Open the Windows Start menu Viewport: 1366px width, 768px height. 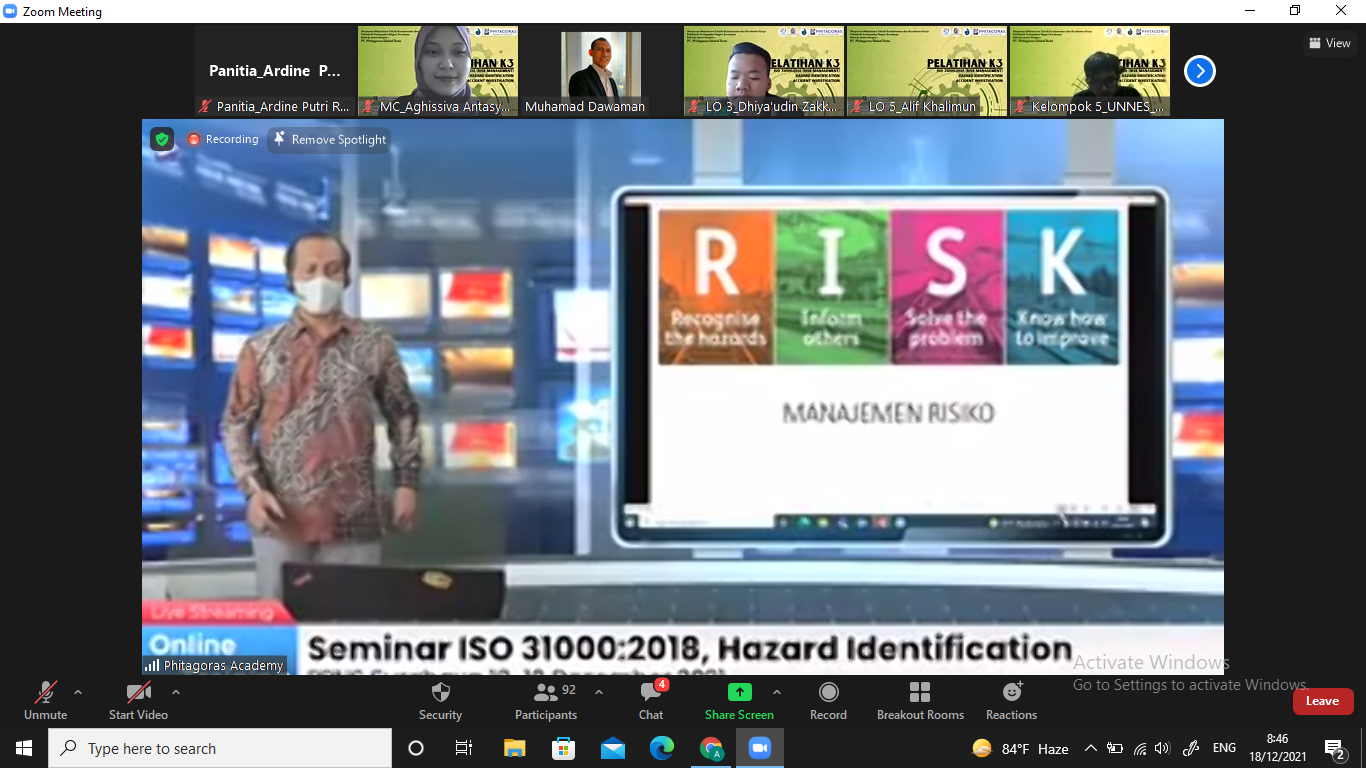[x=24, y=748]
